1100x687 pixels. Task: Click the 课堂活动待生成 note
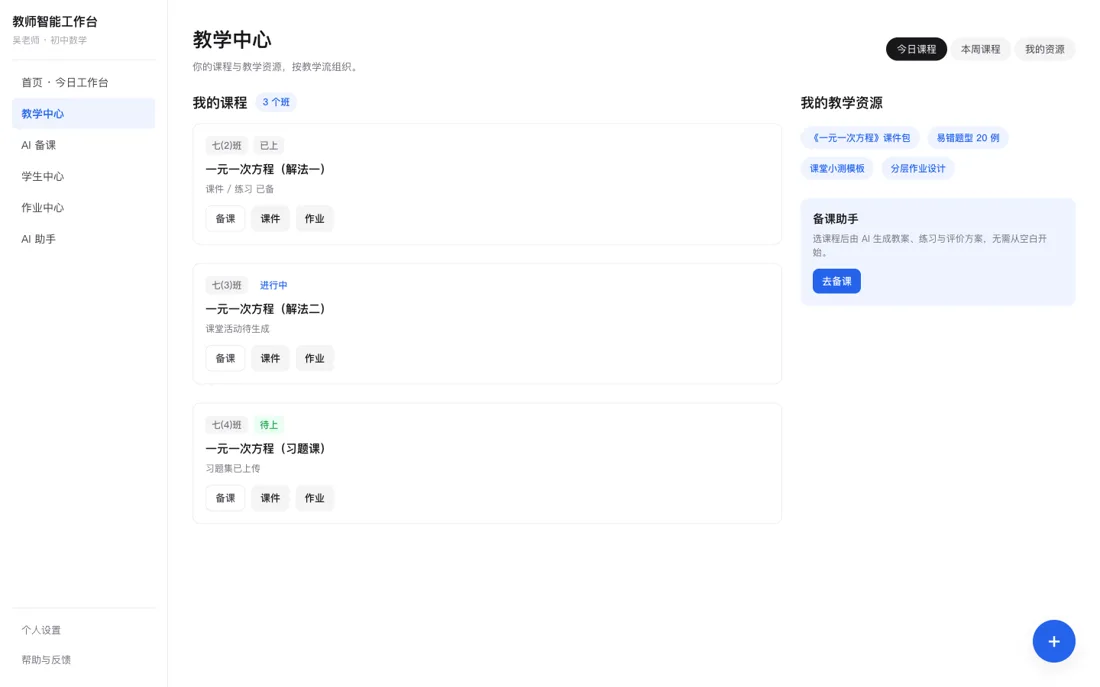point(237,329)
